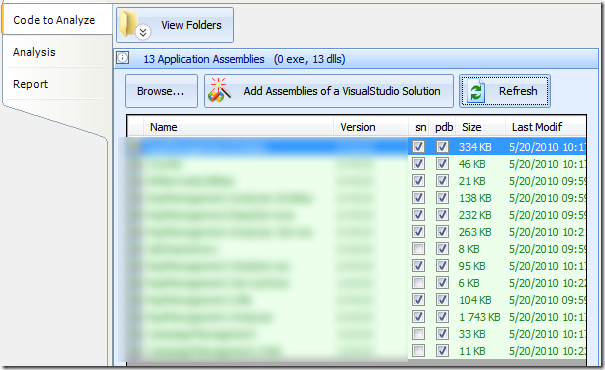Select the 334 KB size cell
605x370 pixels.
(475, 147)
